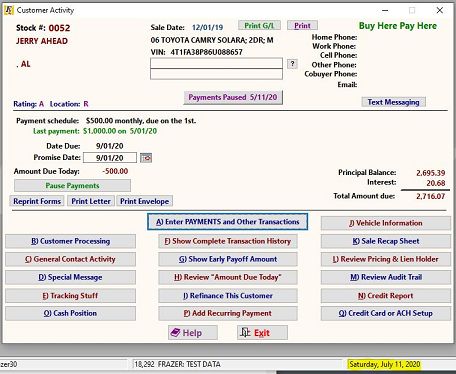
Task: Choose I) Refinance This Customer
Action: [228, 295]
